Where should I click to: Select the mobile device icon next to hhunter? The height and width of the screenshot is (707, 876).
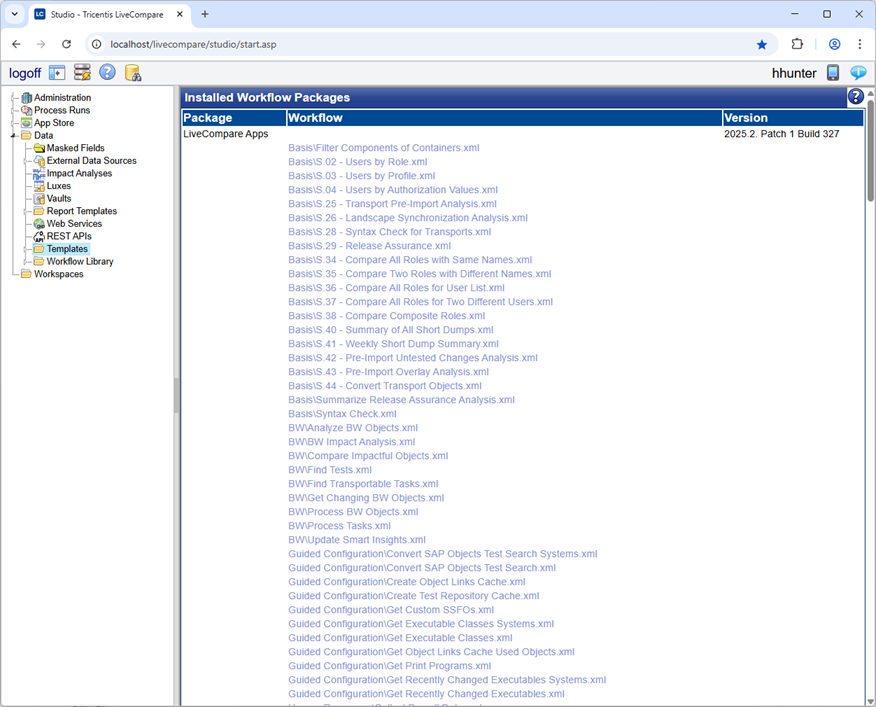833,73
